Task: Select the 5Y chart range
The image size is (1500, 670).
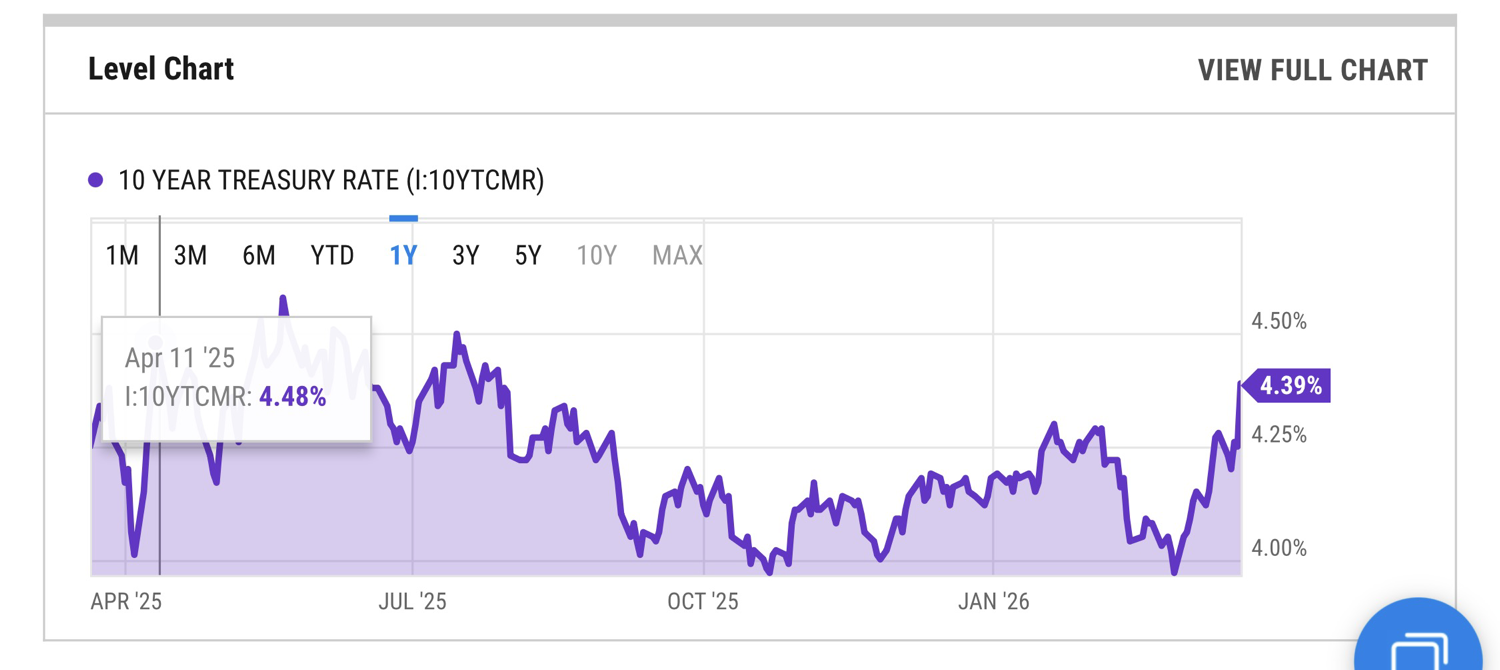Action: pyautogui.click(x=528, y=256)
